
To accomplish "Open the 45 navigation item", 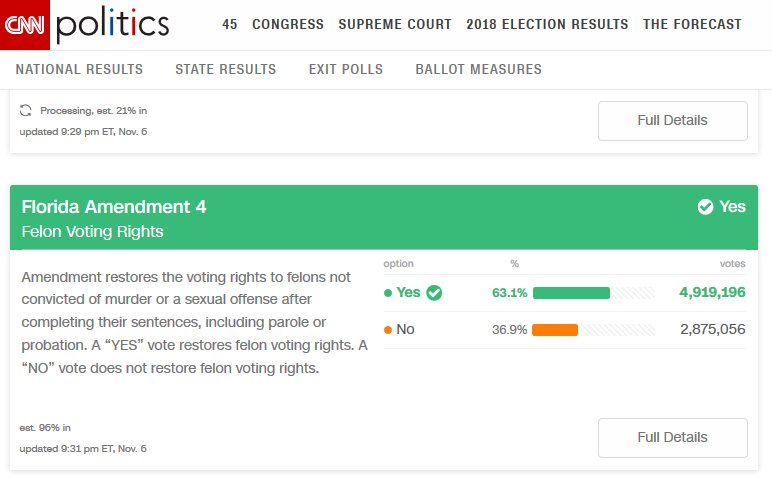I will pyautogui.click(x=229, y=24).
